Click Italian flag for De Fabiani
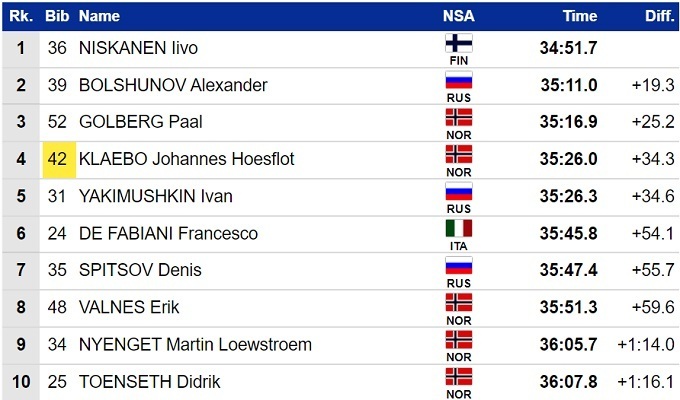This screenshot has height=400, width=680. [458, 228]
